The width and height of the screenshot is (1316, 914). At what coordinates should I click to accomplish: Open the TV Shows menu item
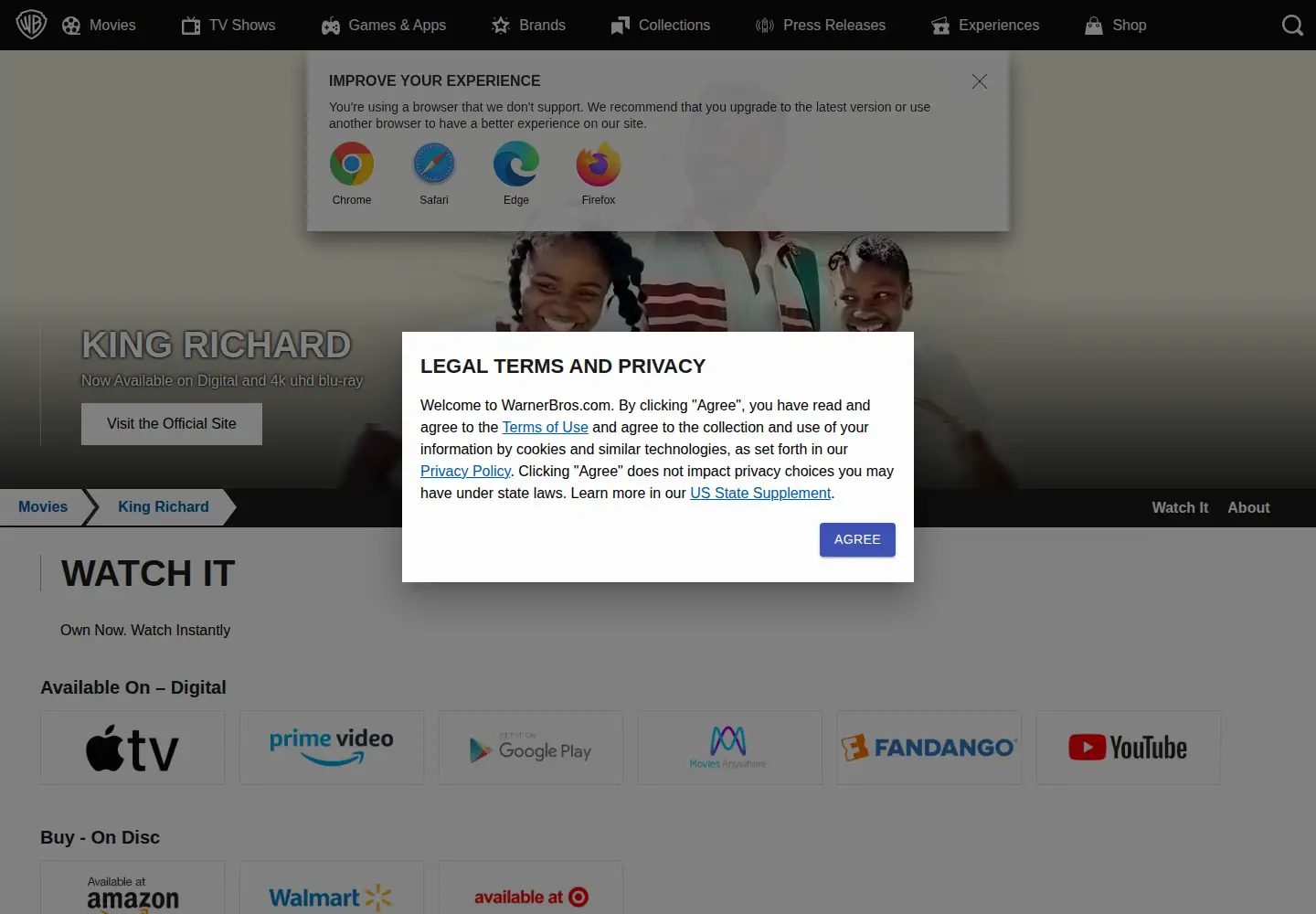[x=228, y=26]
